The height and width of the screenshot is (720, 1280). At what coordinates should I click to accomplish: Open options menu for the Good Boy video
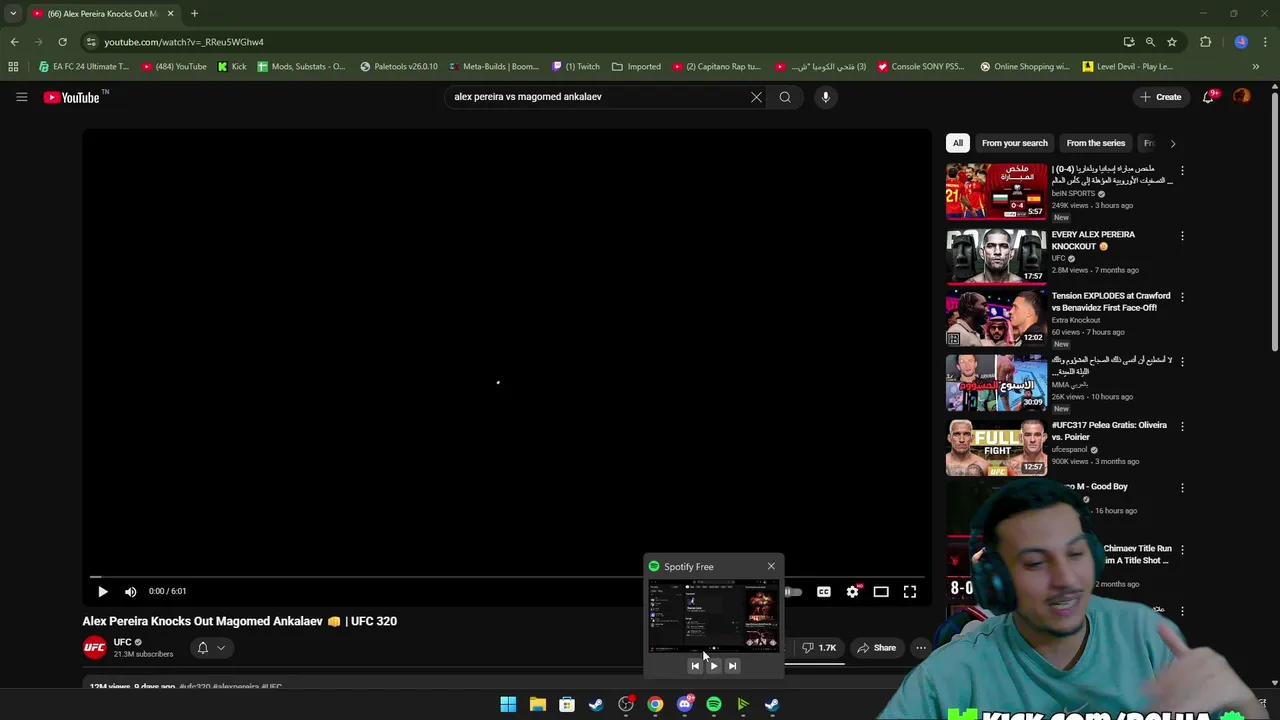pos(1182,488)
